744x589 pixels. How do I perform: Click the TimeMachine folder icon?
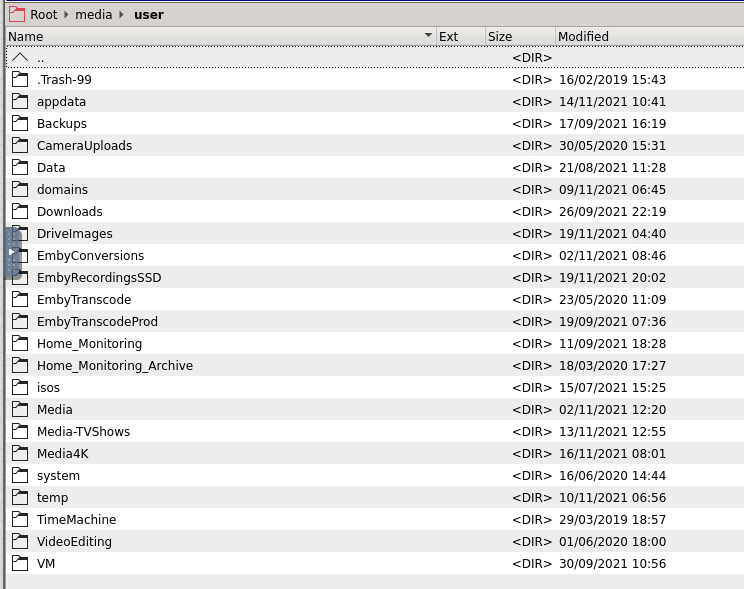[x=19, y=519]
